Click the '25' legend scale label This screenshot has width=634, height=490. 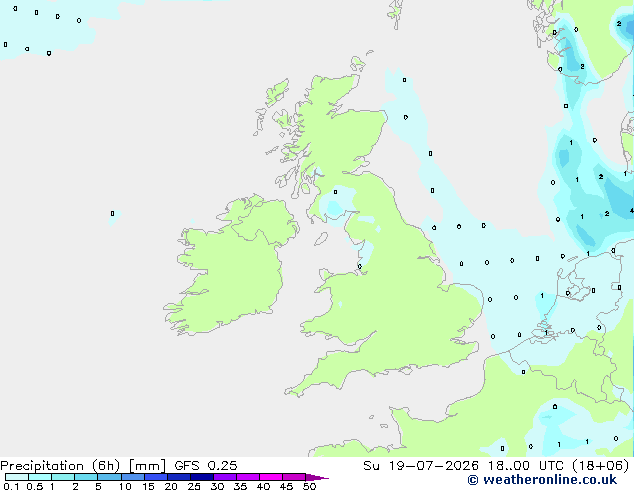(194, 486)
